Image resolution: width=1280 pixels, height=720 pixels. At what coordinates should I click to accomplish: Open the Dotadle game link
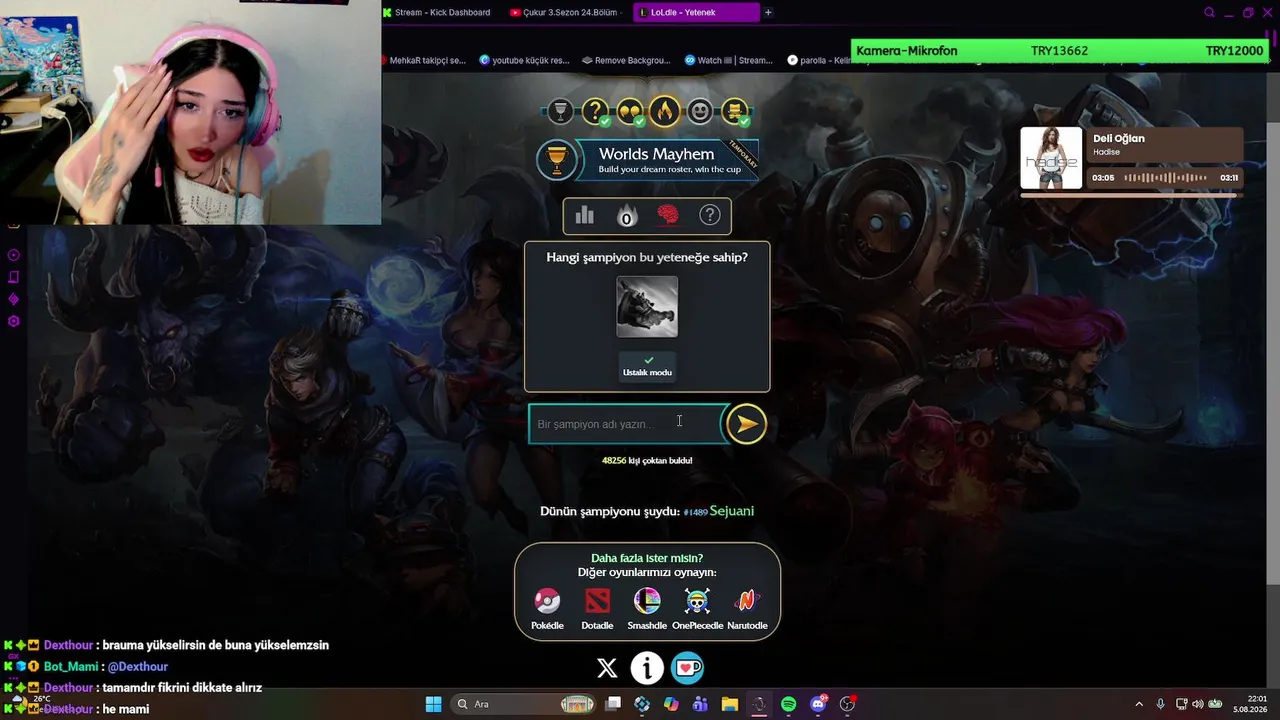(x=597, y=608)
